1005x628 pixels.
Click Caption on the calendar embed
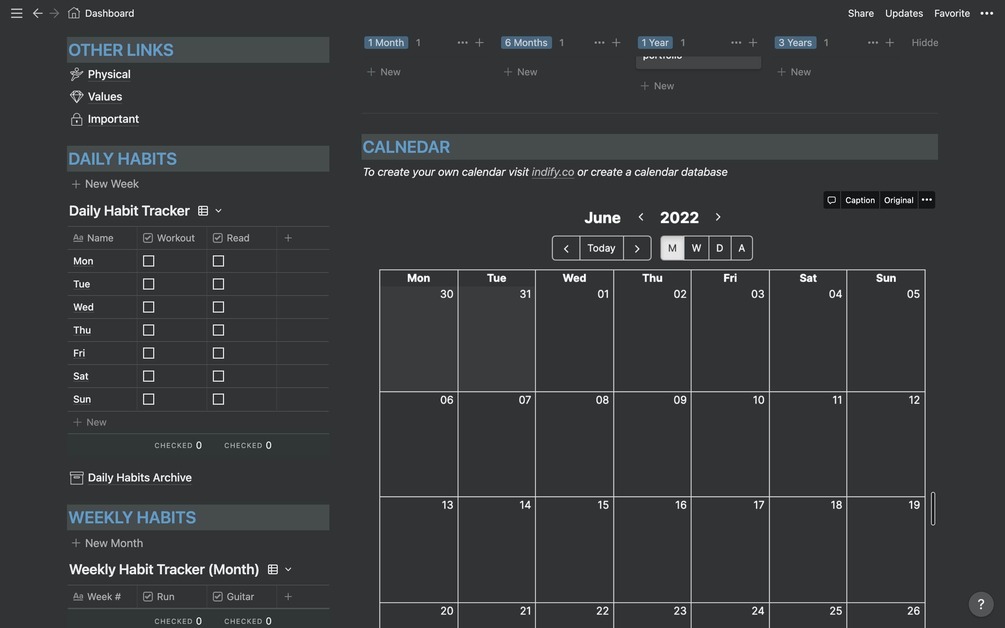coord(860,200)
